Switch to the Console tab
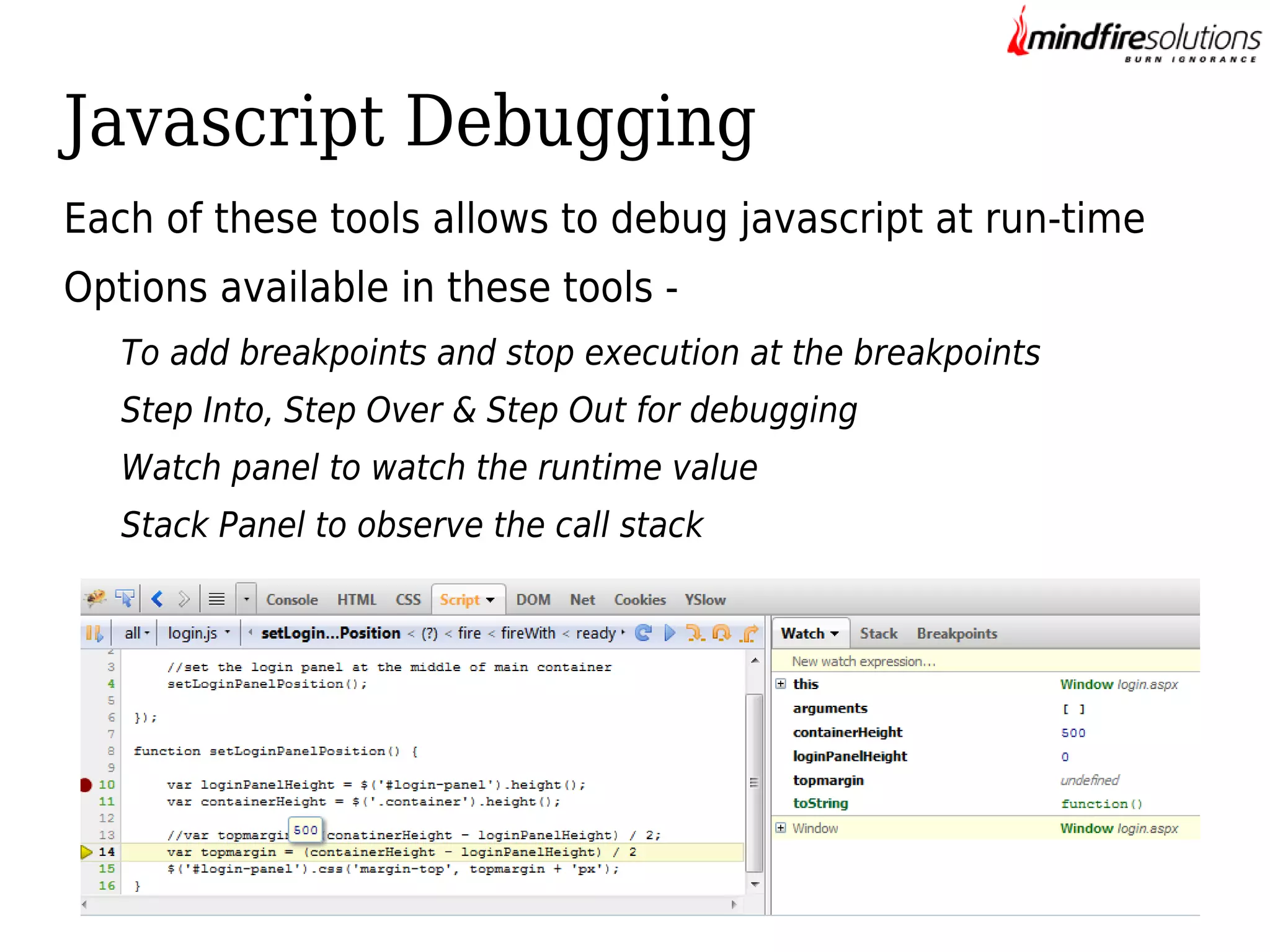This screenshot has width=1270, height=952. tap(291, 600)
